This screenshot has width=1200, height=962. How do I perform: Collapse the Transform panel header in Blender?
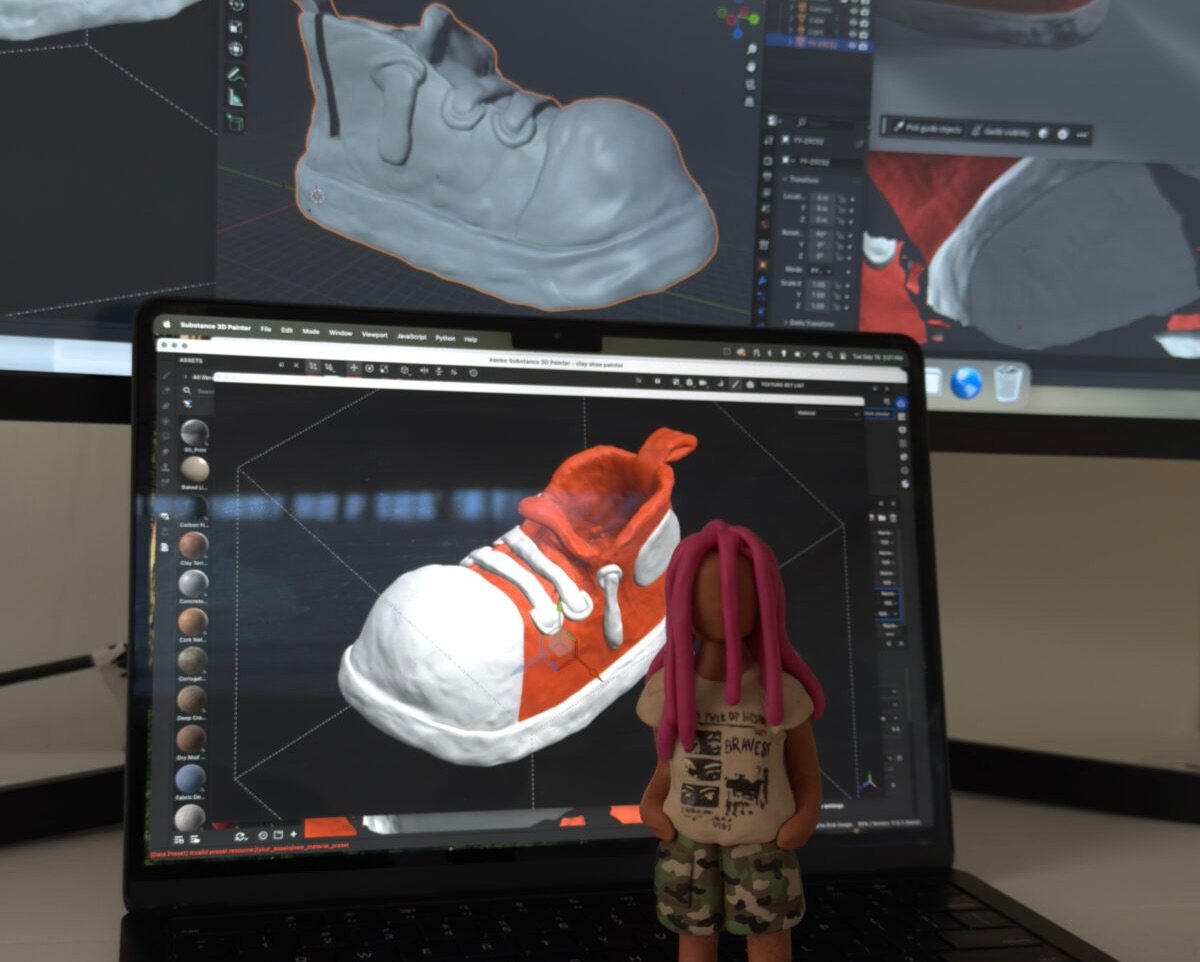pyautogui.click(x=802, y=179)
